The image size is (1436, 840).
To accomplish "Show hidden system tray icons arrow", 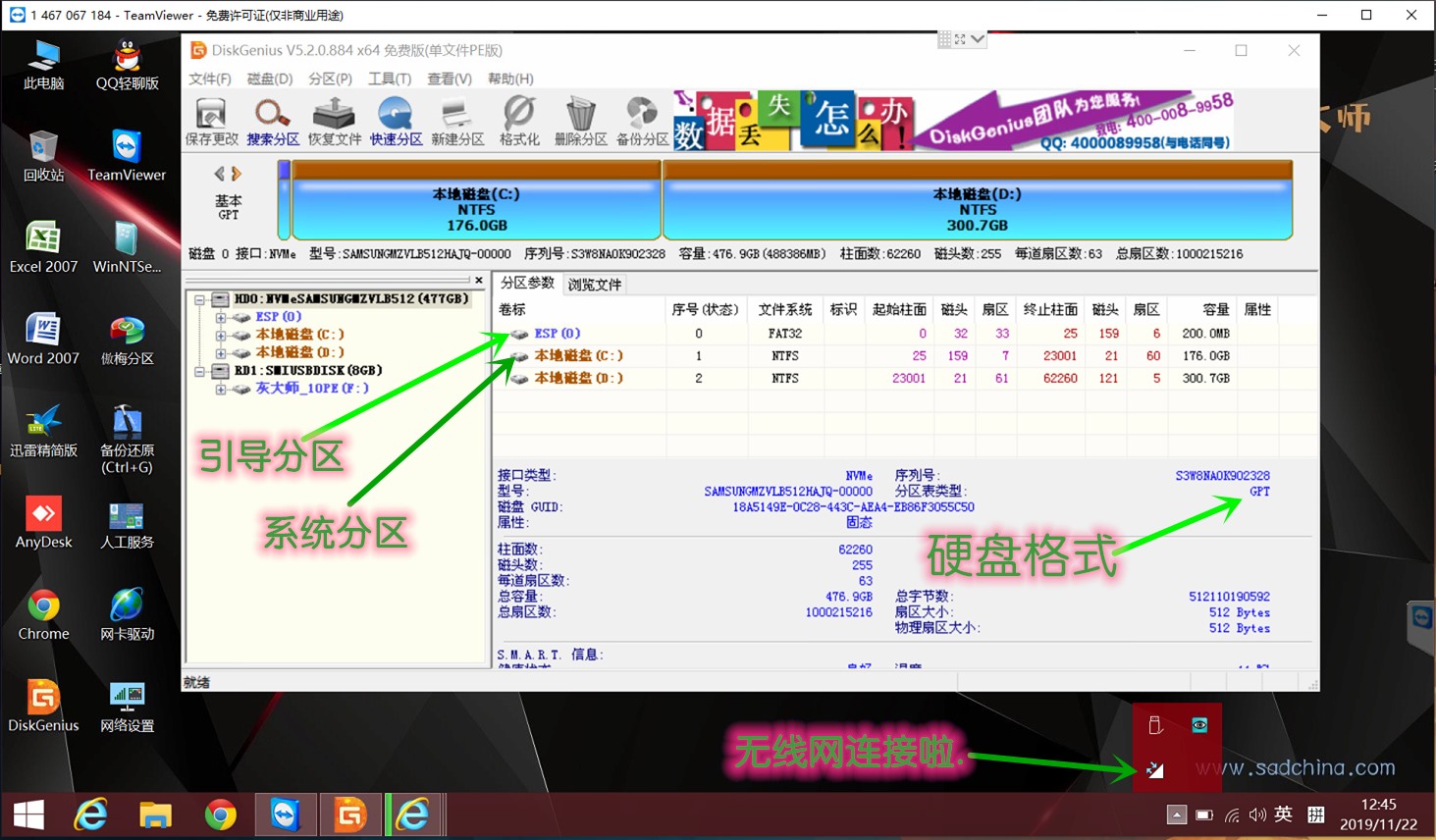I will (x=1176, y=814).
